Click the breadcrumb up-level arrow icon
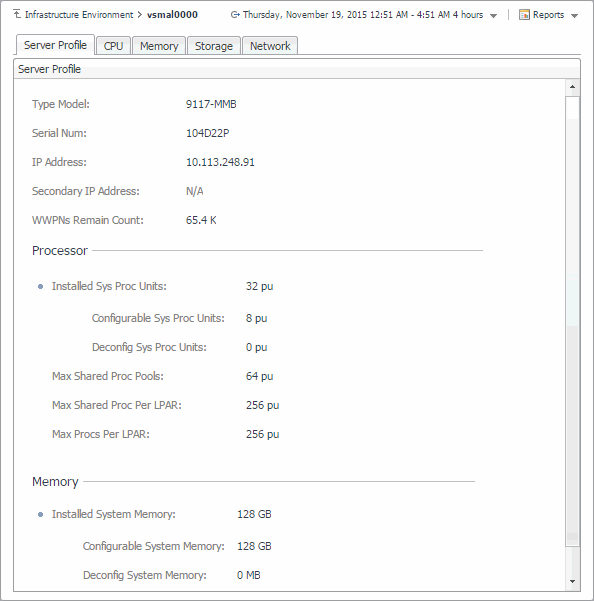The width and height of the screenshot is (594, 601). (17, 14)
